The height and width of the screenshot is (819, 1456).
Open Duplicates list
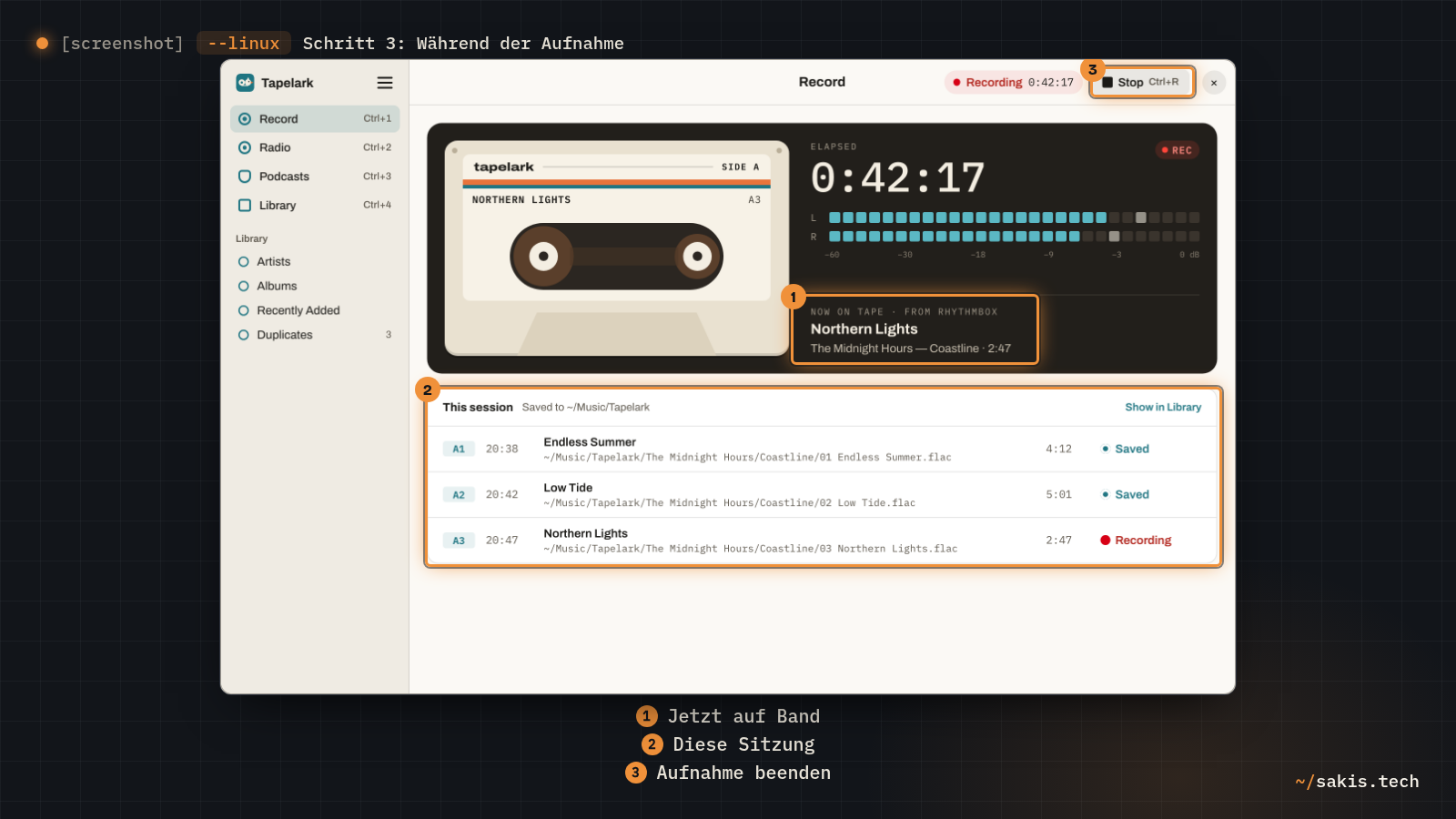(315, 336)
